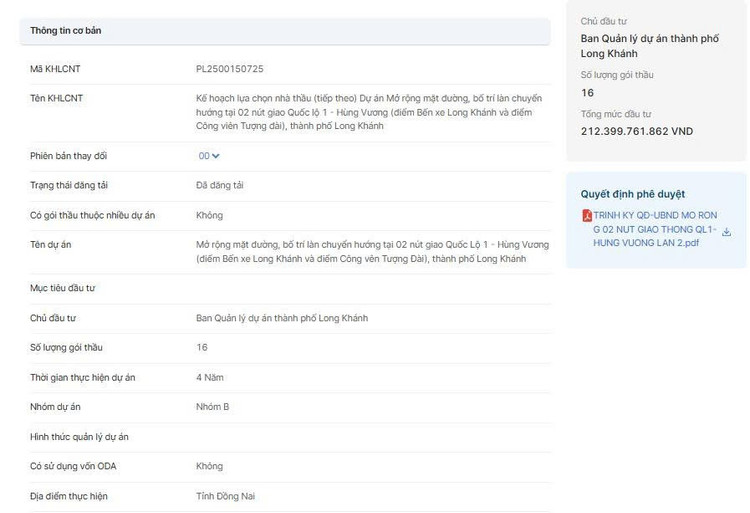The image size is (750, 513).
Task: Click the Quyết định phê duyệt heading
Action: 632,194
